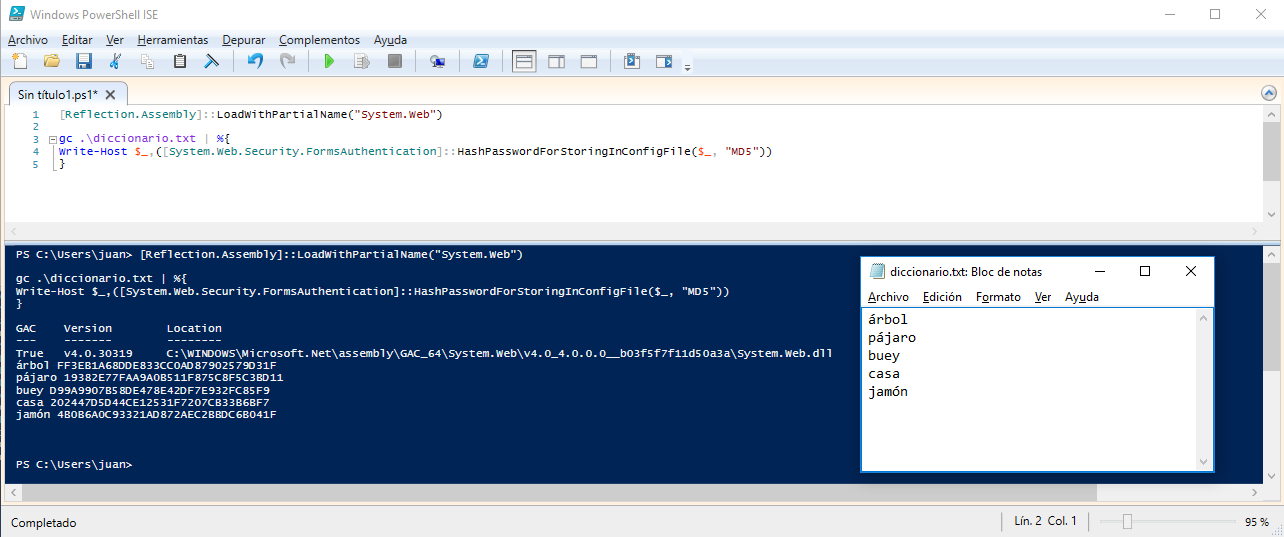This screenshot has height=537, width=1284.
Task: Show the script pane on the right
Action: (x=557, y=61)
